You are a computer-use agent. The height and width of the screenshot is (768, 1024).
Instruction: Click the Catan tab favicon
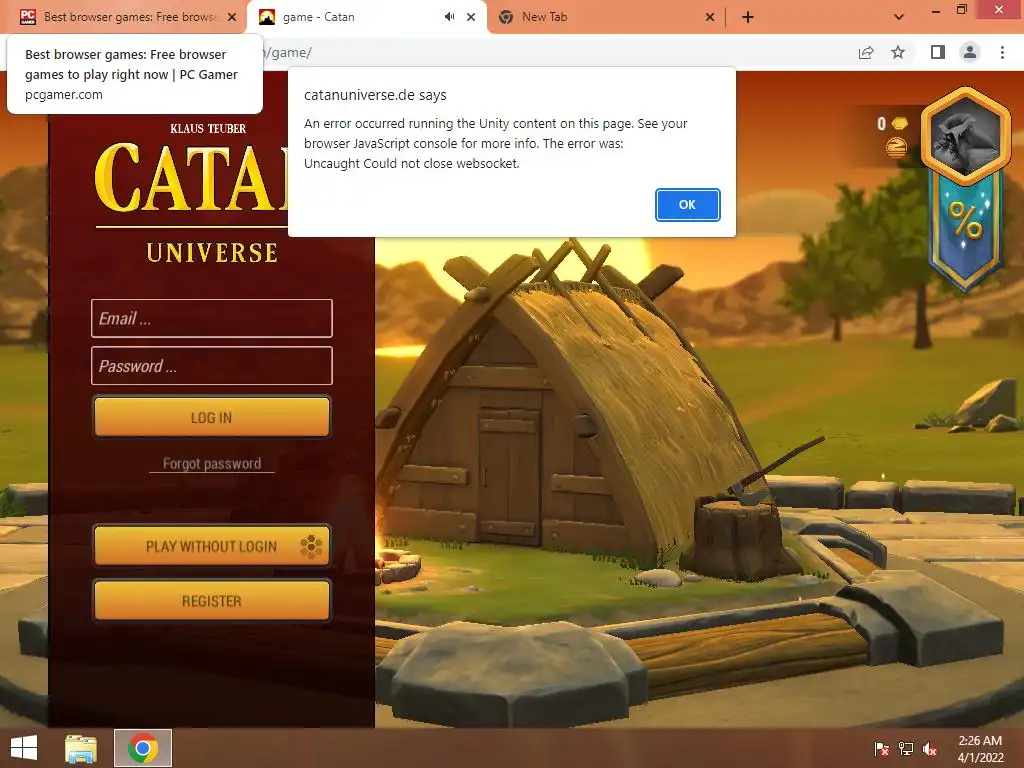pos(267,17)
